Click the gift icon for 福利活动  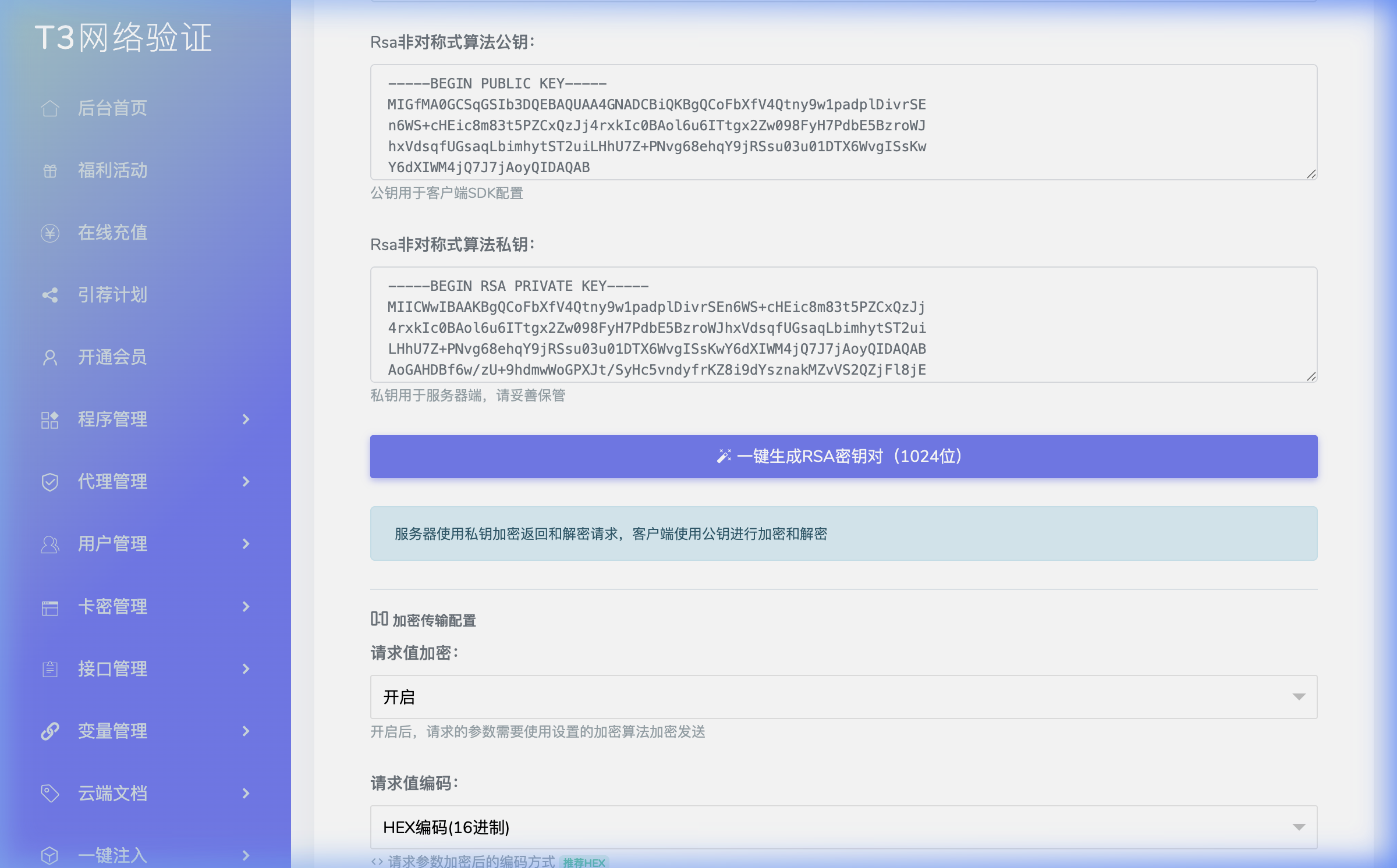(x=50, y=170)
